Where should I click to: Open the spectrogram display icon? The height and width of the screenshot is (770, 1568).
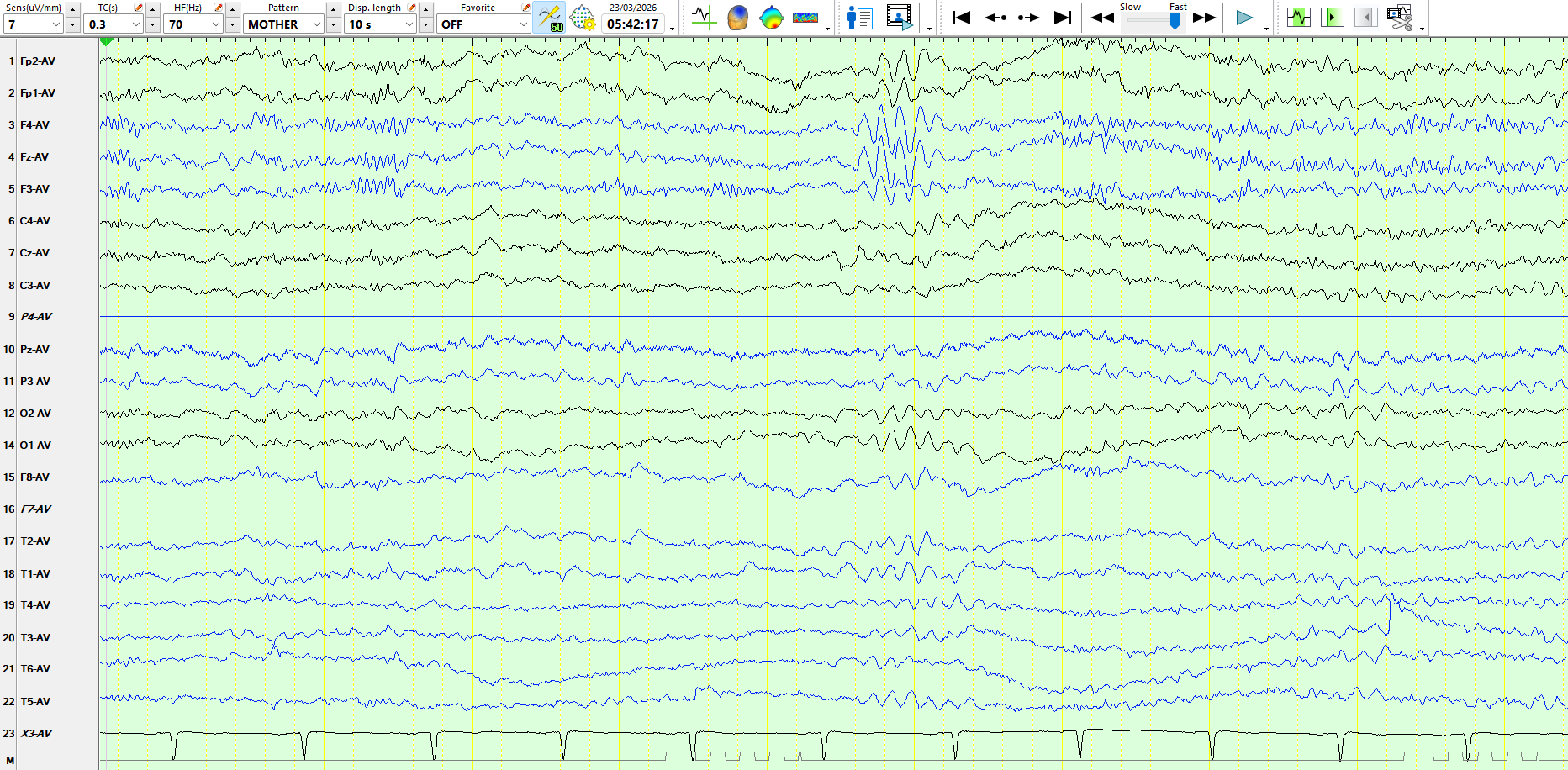[x=805, y=18]
